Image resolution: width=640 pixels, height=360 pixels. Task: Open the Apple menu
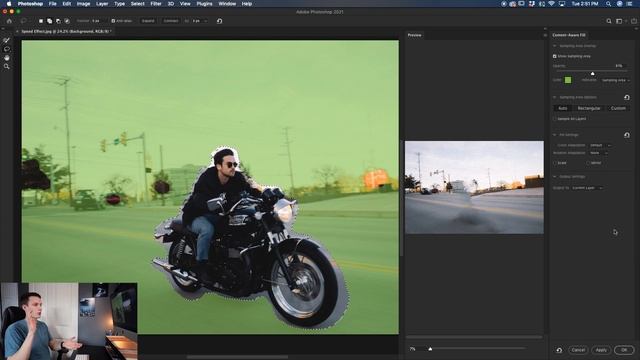[x=9, y=4]
